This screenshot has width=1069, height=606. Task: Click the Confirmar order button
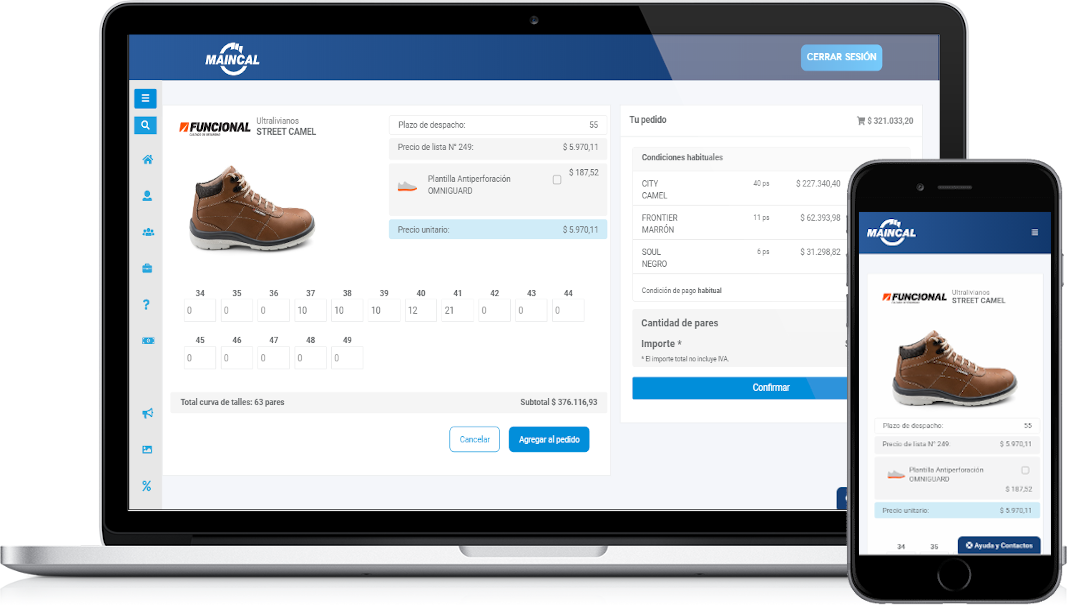(x=740, y=388)
